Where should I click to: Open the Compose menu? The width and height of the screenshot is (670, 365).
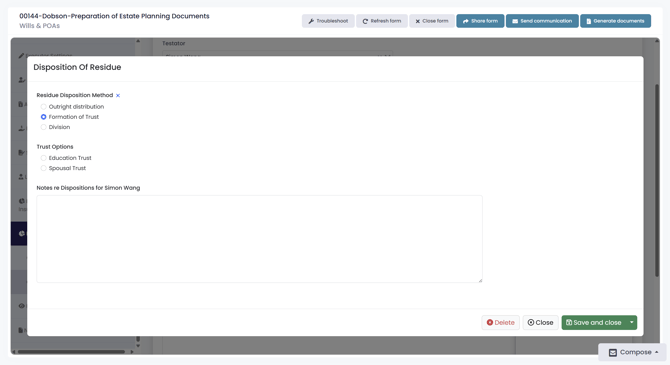click(x=632, y=352)
